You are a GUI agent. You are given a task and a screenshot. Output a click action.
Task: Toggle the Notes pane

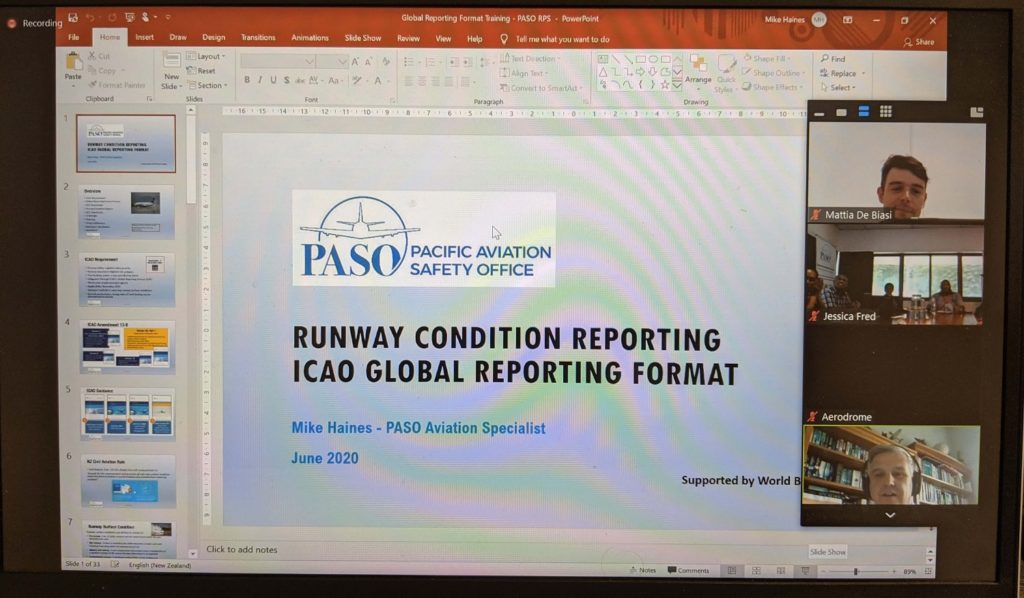pyautogui.click(x=643, y=570)
